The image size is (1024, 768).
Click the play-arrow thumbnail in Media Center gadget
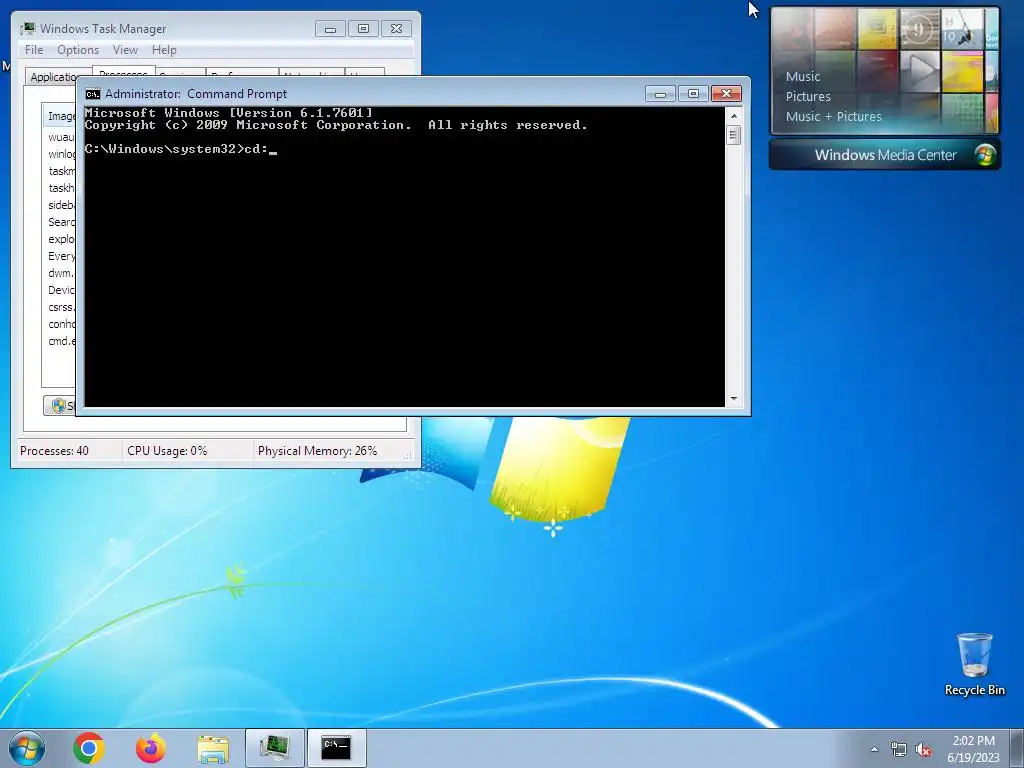click(920, 71)
